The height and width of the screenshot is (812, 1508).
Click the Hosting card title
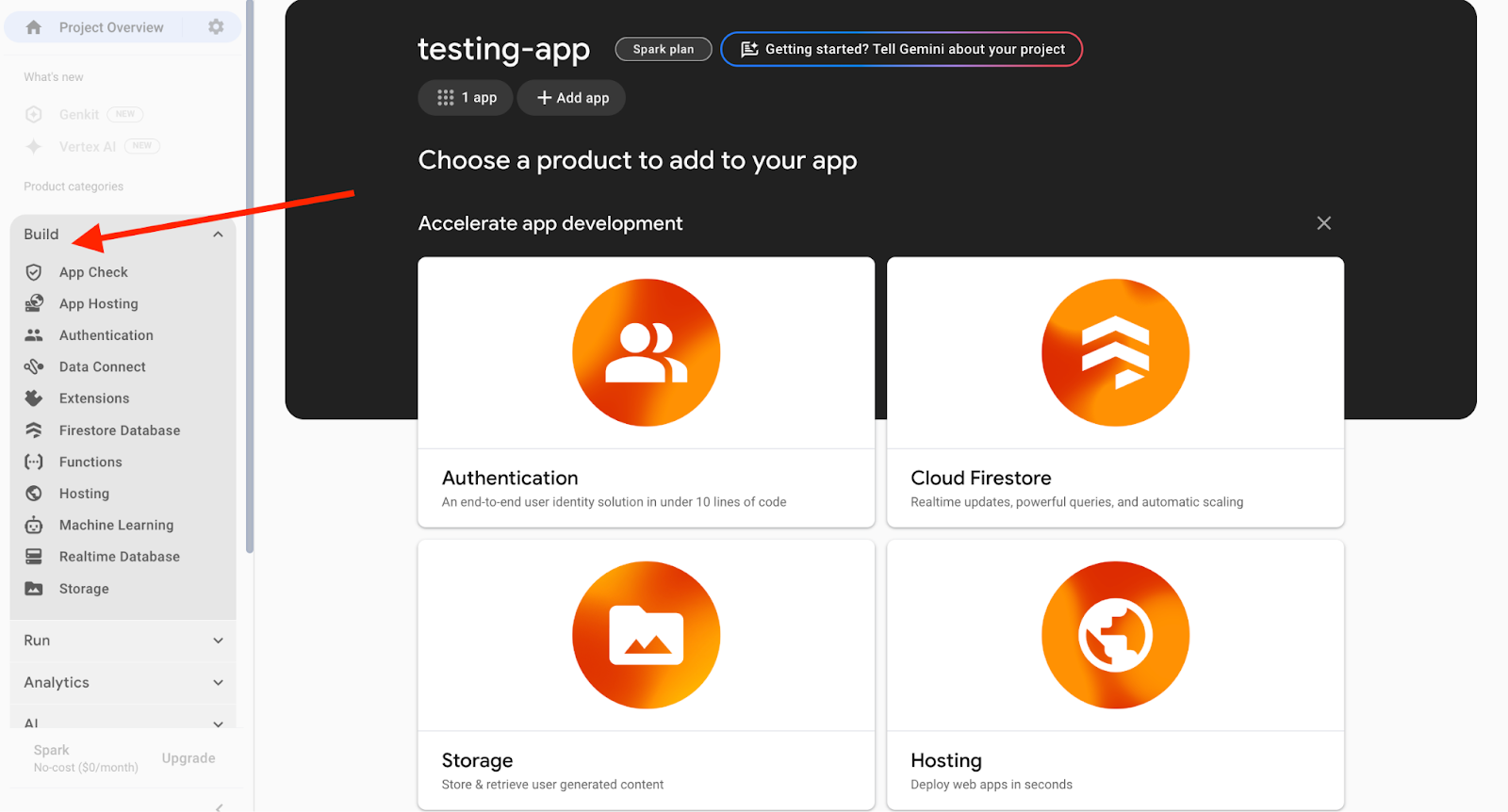[x=946, y=760]
